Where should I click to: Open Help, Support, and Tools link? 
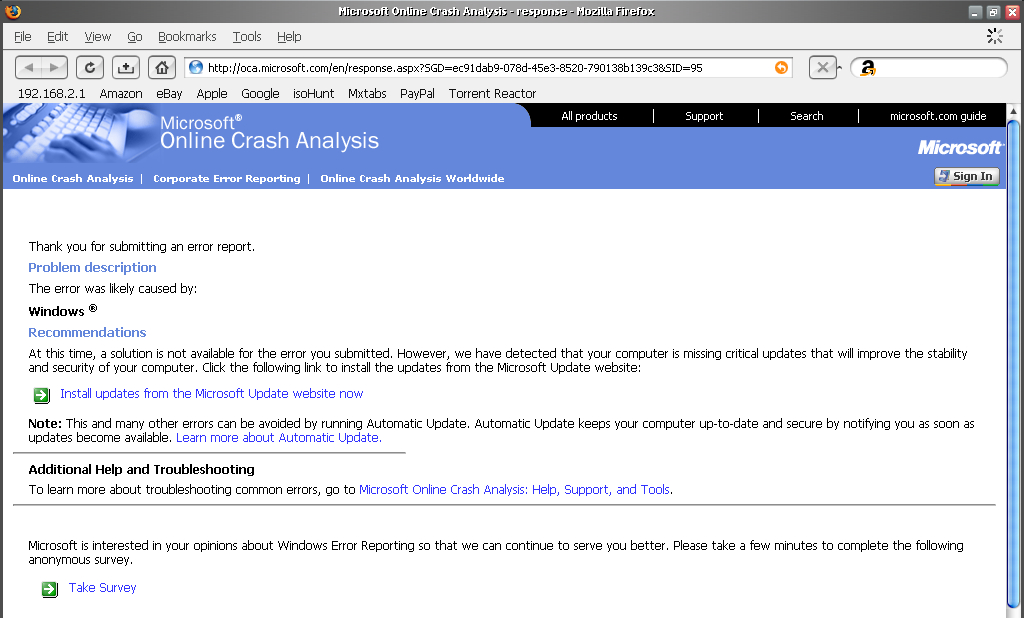515,489
